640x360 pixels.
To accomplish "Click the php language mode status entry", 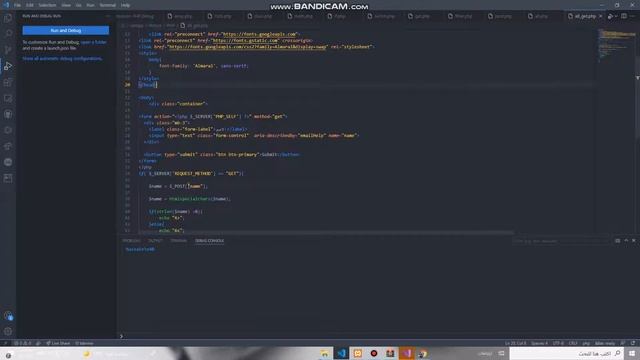I will pos(586,343).
